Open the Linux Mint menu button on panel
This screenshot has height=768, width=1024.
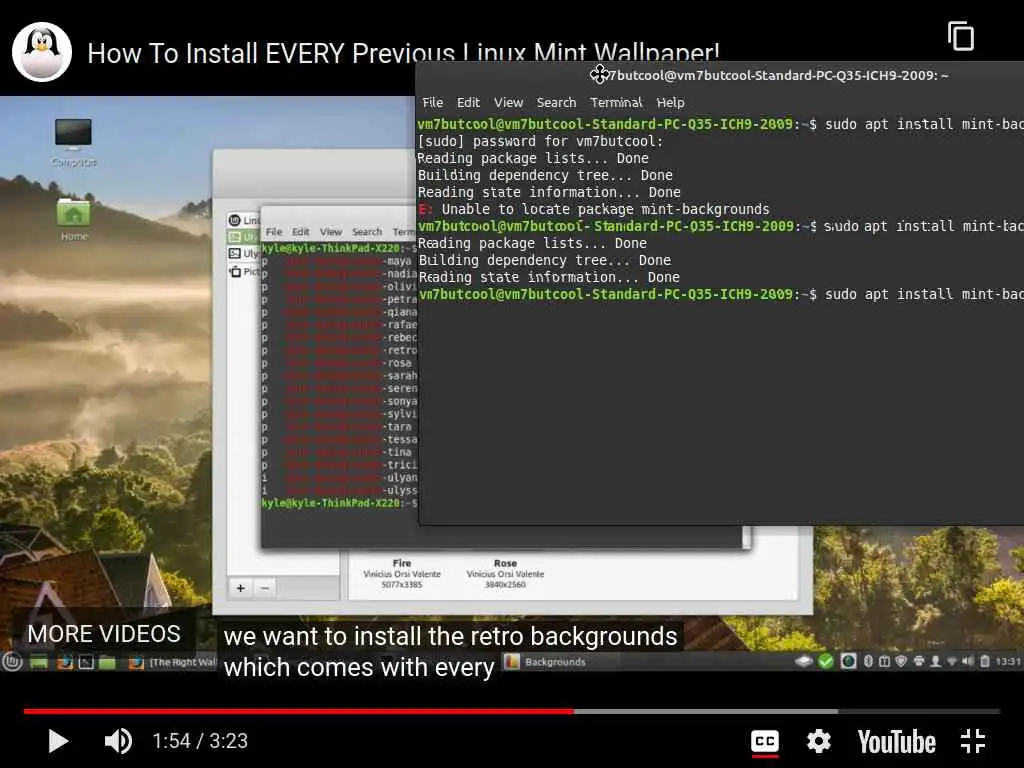(12, 662)
